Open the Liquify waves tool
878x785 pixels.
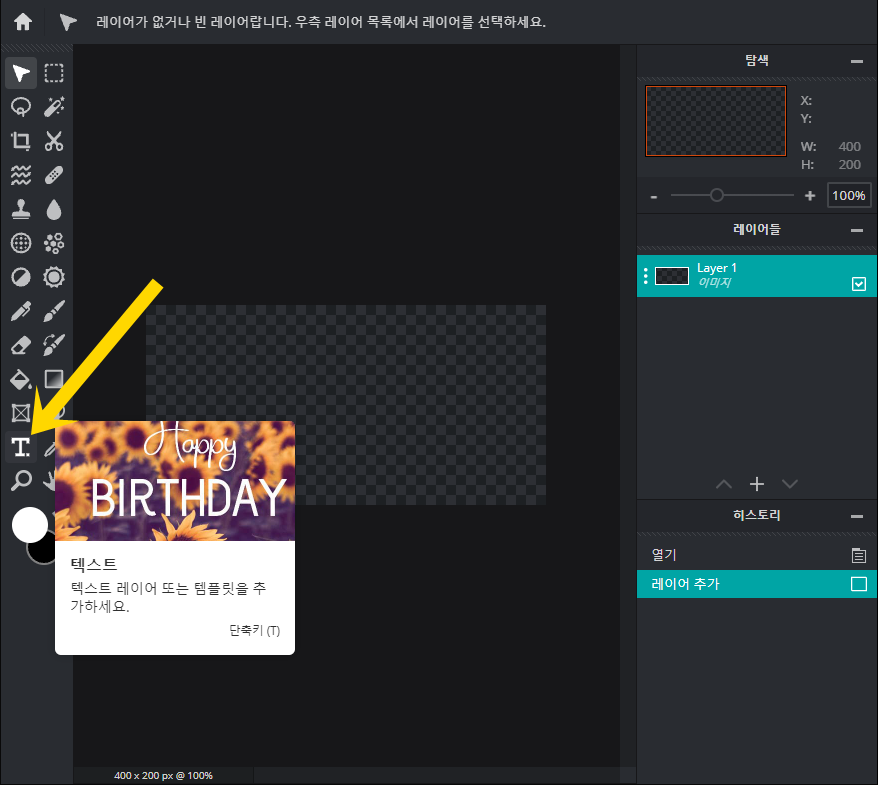point(21,175)
